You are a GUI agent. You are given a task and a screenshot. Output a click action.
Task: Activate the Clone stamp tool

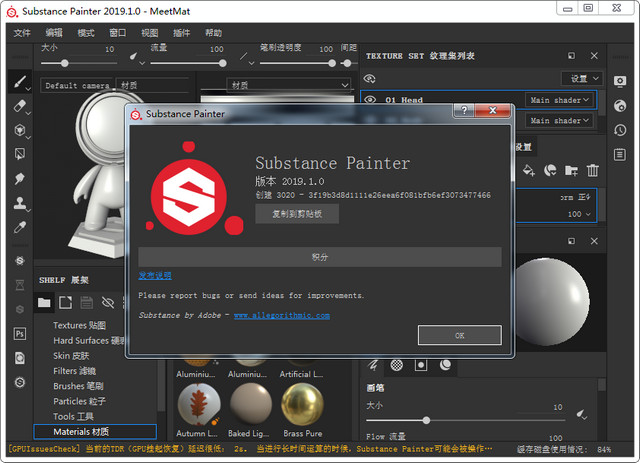click(x=18, y=203)
